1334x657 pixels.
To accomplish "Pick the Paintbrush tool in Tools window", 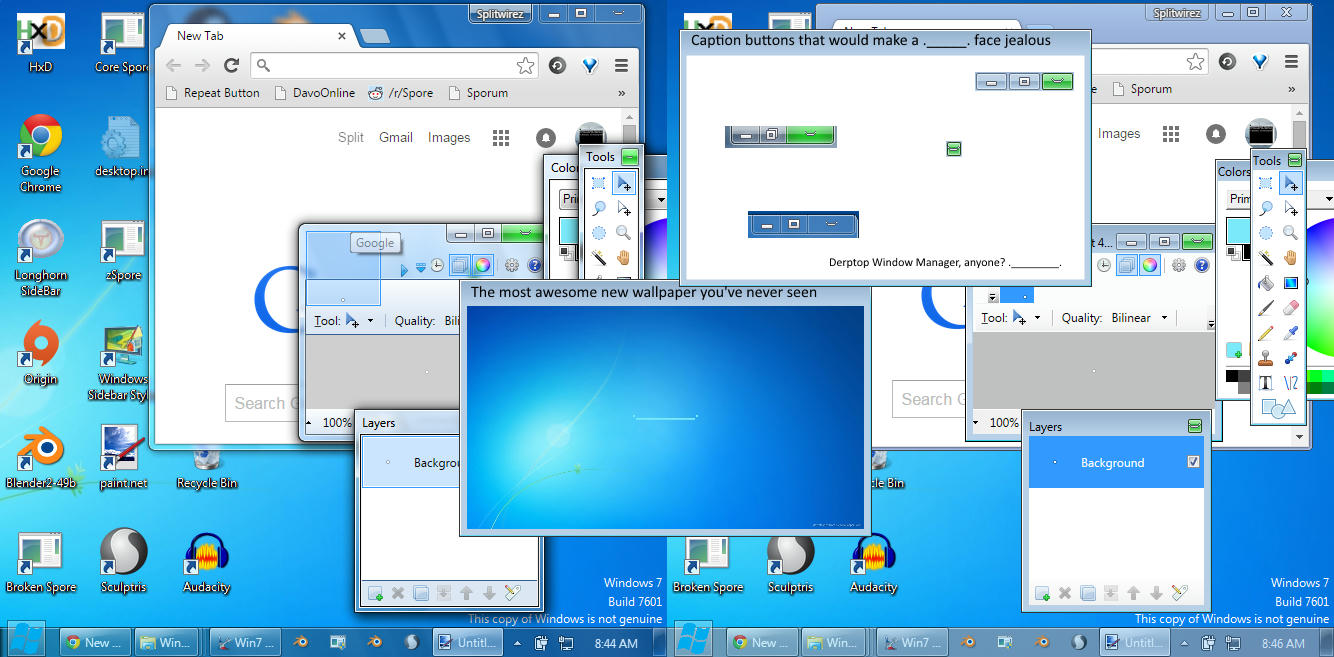I will point(1266,308).
